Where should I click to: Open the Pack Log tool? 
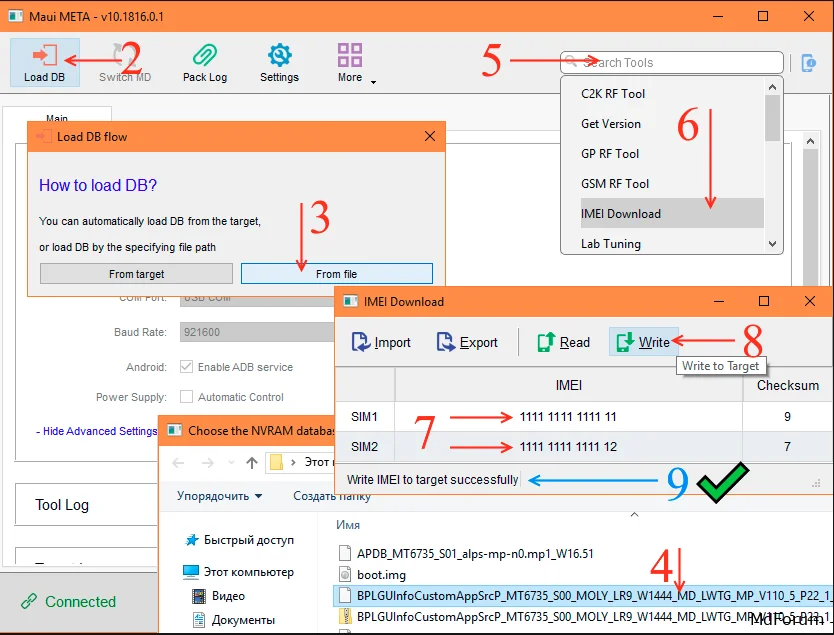204,56
